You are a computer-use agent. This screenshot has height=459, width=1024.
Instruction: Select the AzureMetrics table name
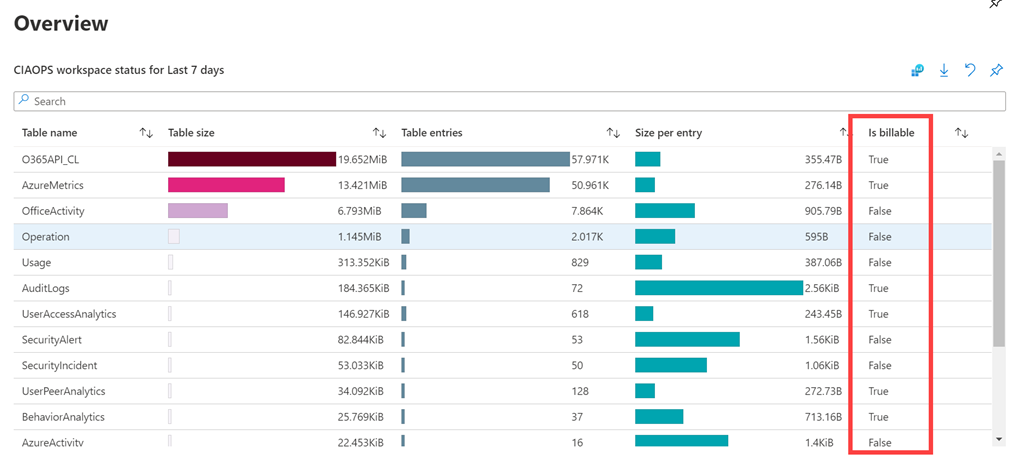click(x=53, y=185)
